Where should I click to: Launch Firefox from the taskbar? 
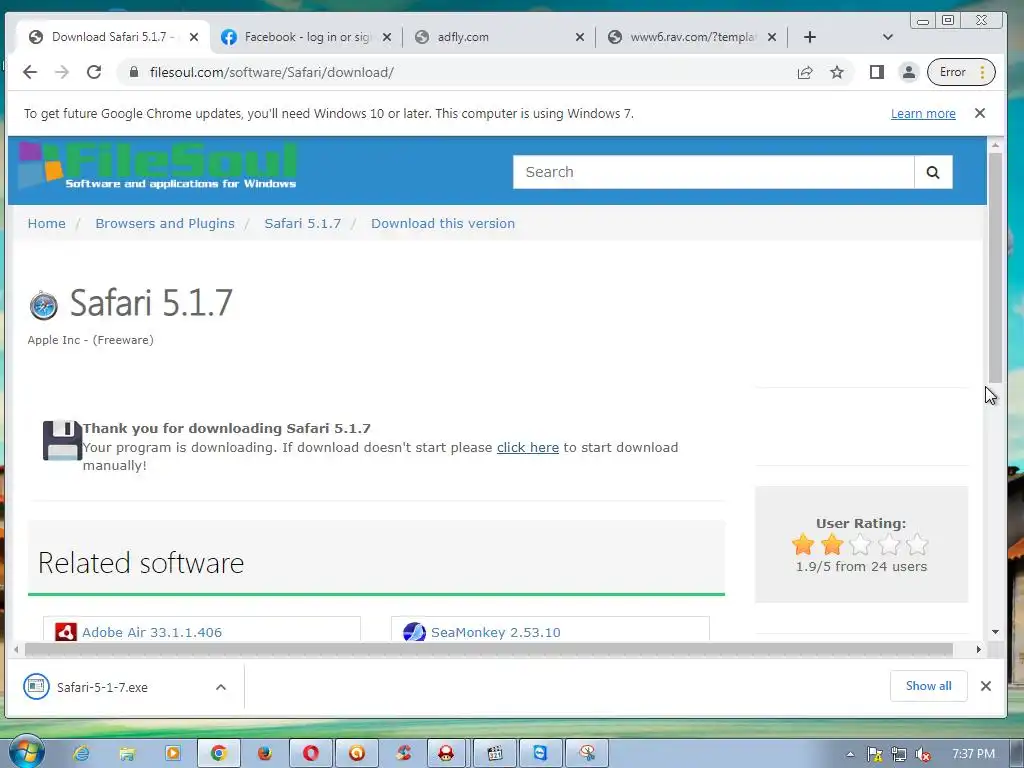click(264, 754)
